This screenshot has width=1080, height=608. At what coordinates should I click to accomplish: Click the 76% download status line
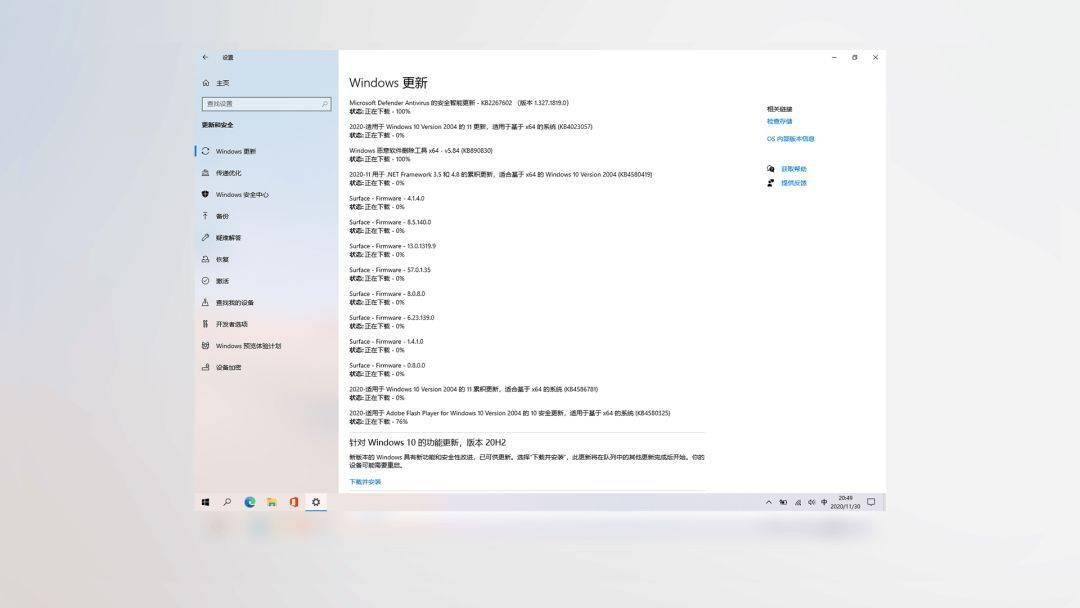pos(378,421)
